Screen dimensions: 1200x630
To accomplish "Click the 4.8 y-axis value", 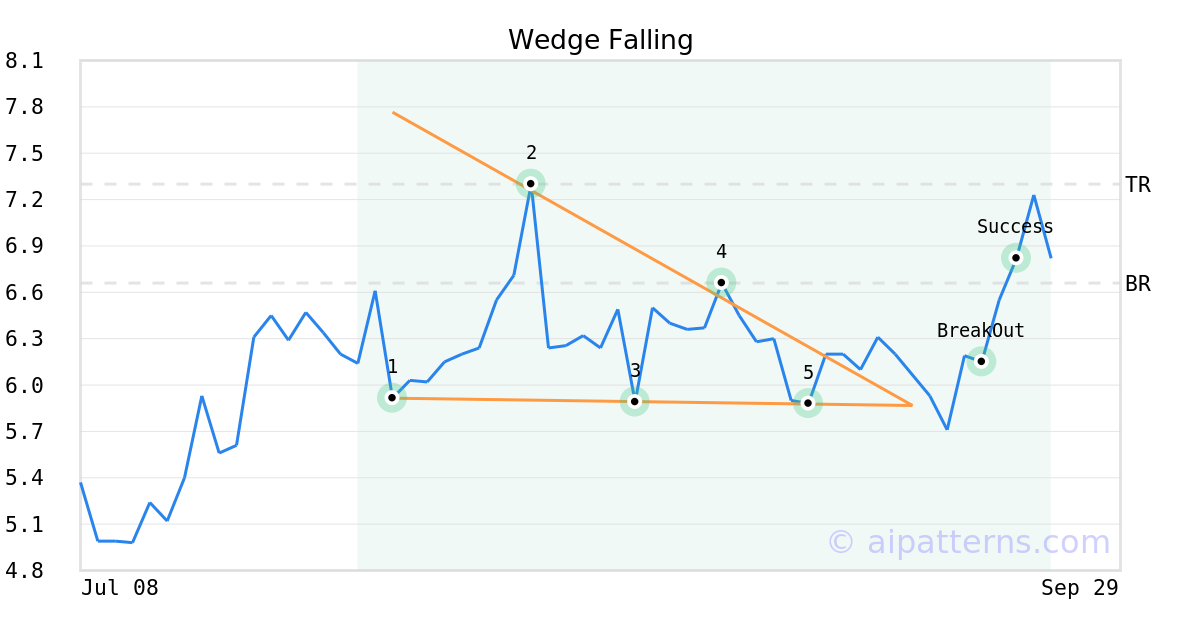I will click(x=24, y=571).
